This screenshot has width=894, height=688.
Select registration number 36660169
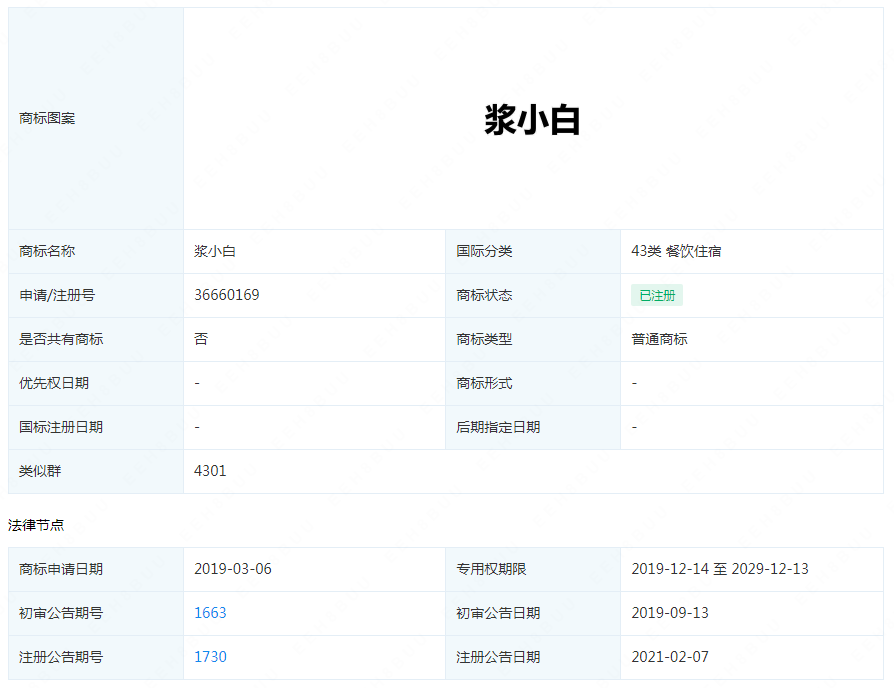coord(226,295)
